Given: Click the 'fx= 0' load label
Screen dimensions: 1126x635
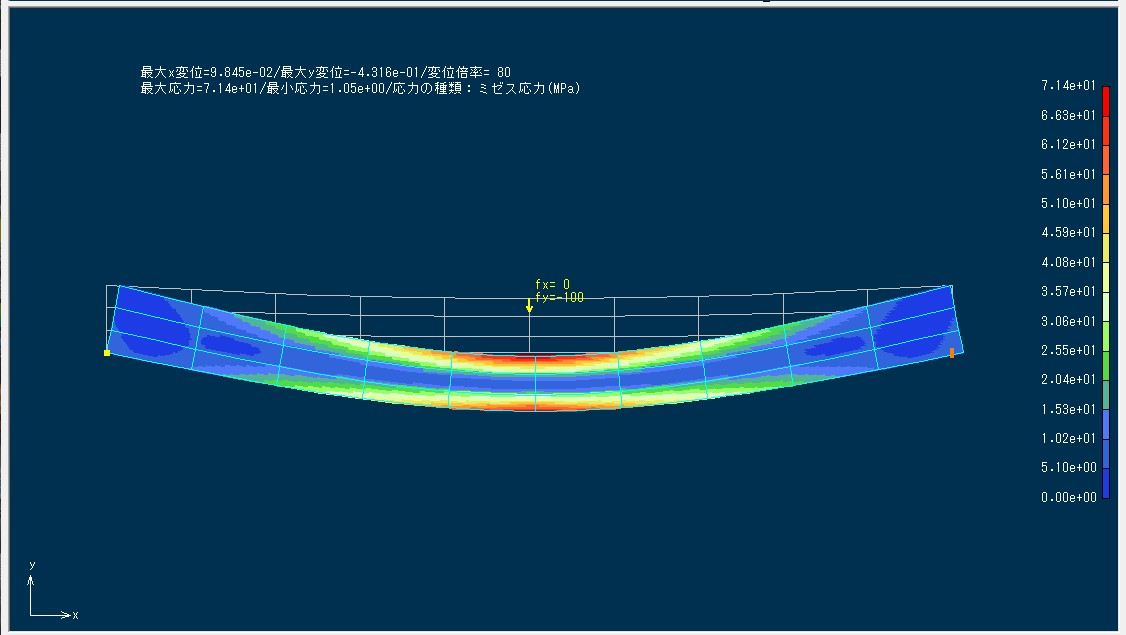Looking at the screenshot, I should pos(552,284).
